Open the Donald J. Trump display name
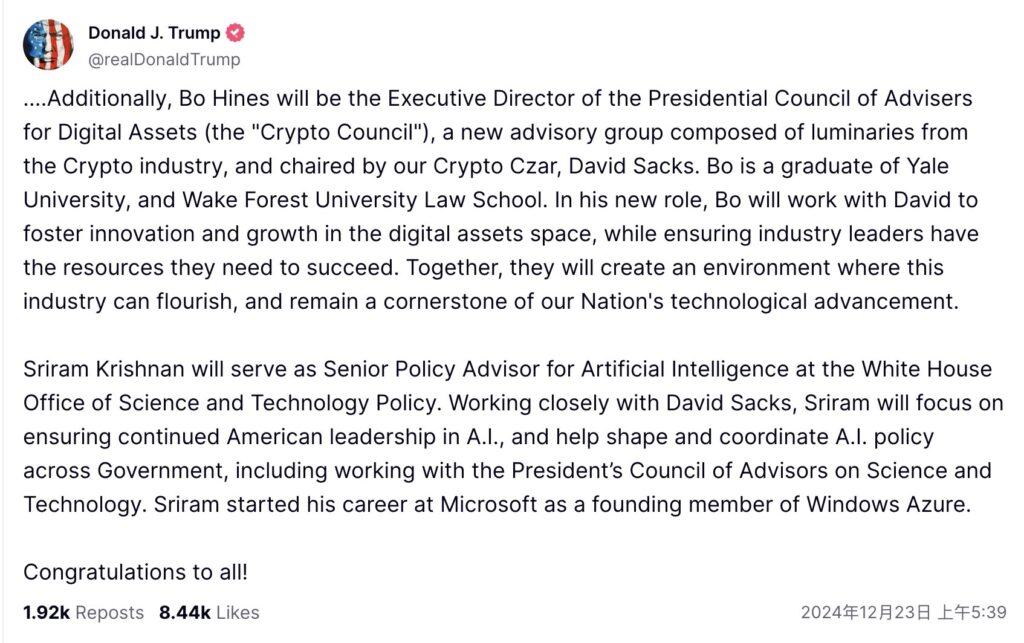Viewport: 1024px width, 643px height. click(x=154, y=33)
